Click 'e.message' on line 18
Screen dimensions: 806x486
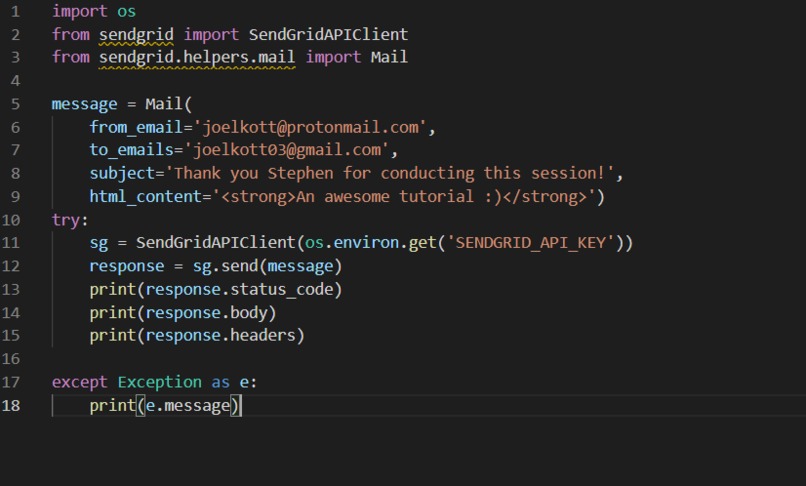click(x=188, y=406)
